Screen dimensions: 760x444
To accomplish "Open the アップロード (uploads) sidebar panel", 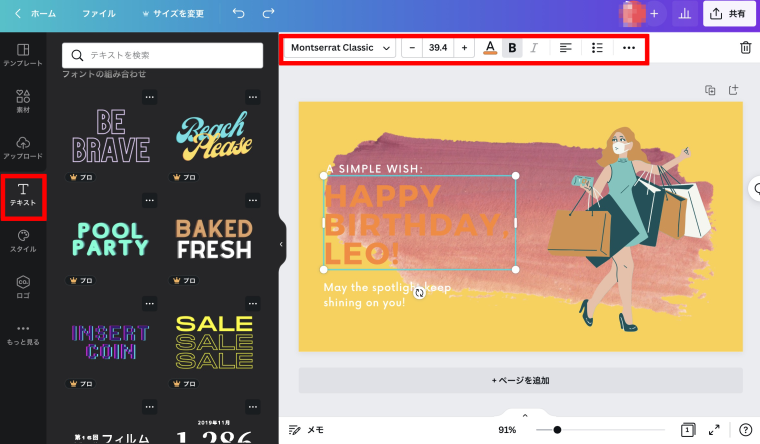I will pos(23,148).
